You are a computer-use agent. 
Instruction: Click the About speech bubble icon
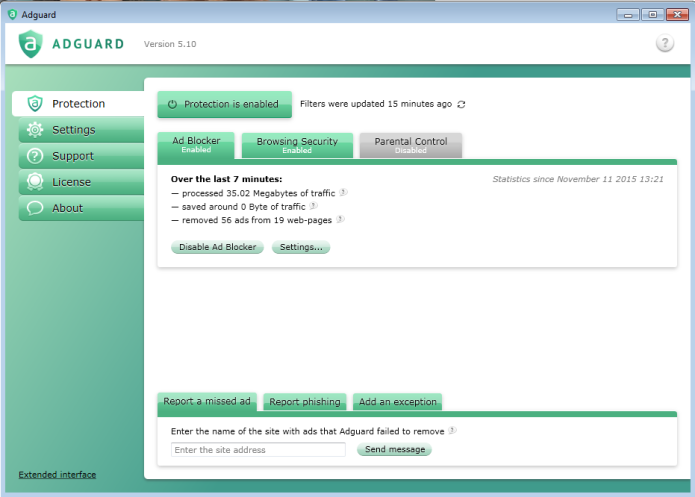[x=35, y=207]
